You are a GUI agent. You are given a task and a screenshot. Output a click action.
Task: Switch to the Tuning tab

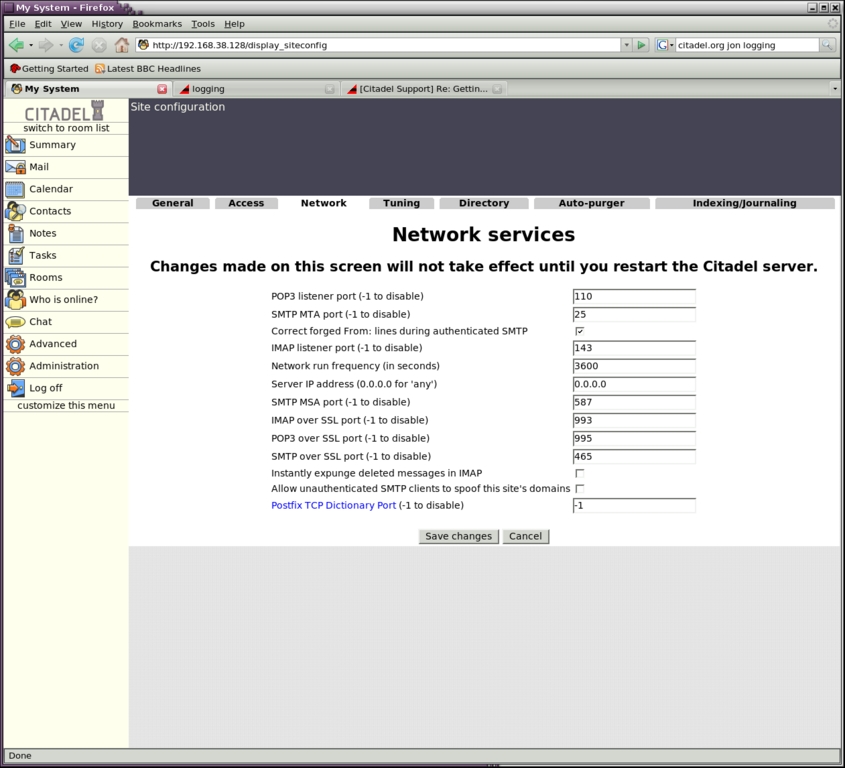pyautogui.click(x=401, y=203)
